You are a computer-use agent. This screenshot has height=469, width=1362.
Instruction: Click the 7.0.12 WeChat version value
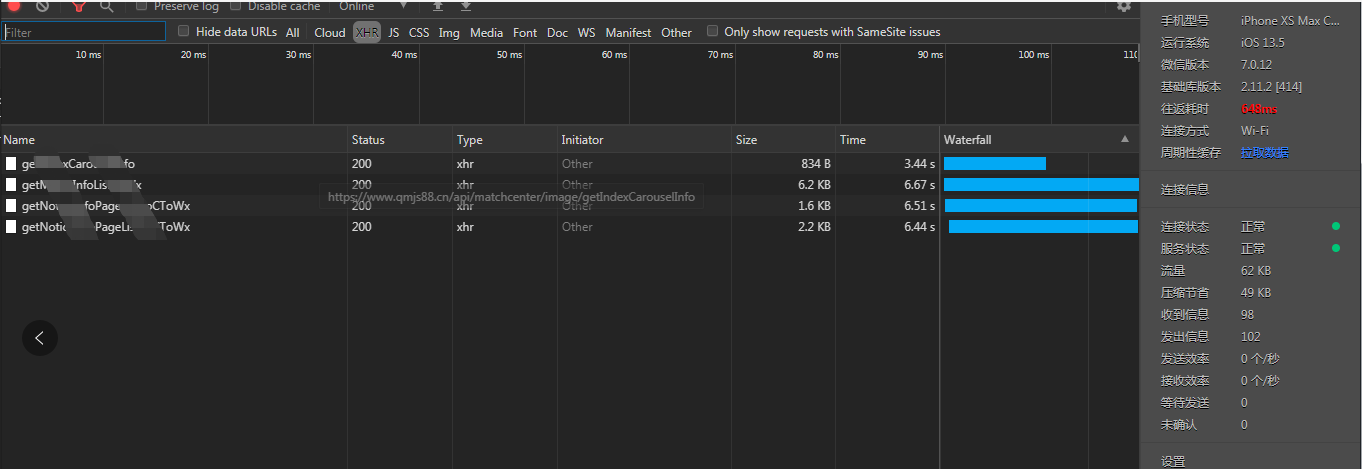pyautogui.click(x=1257, y=64)
